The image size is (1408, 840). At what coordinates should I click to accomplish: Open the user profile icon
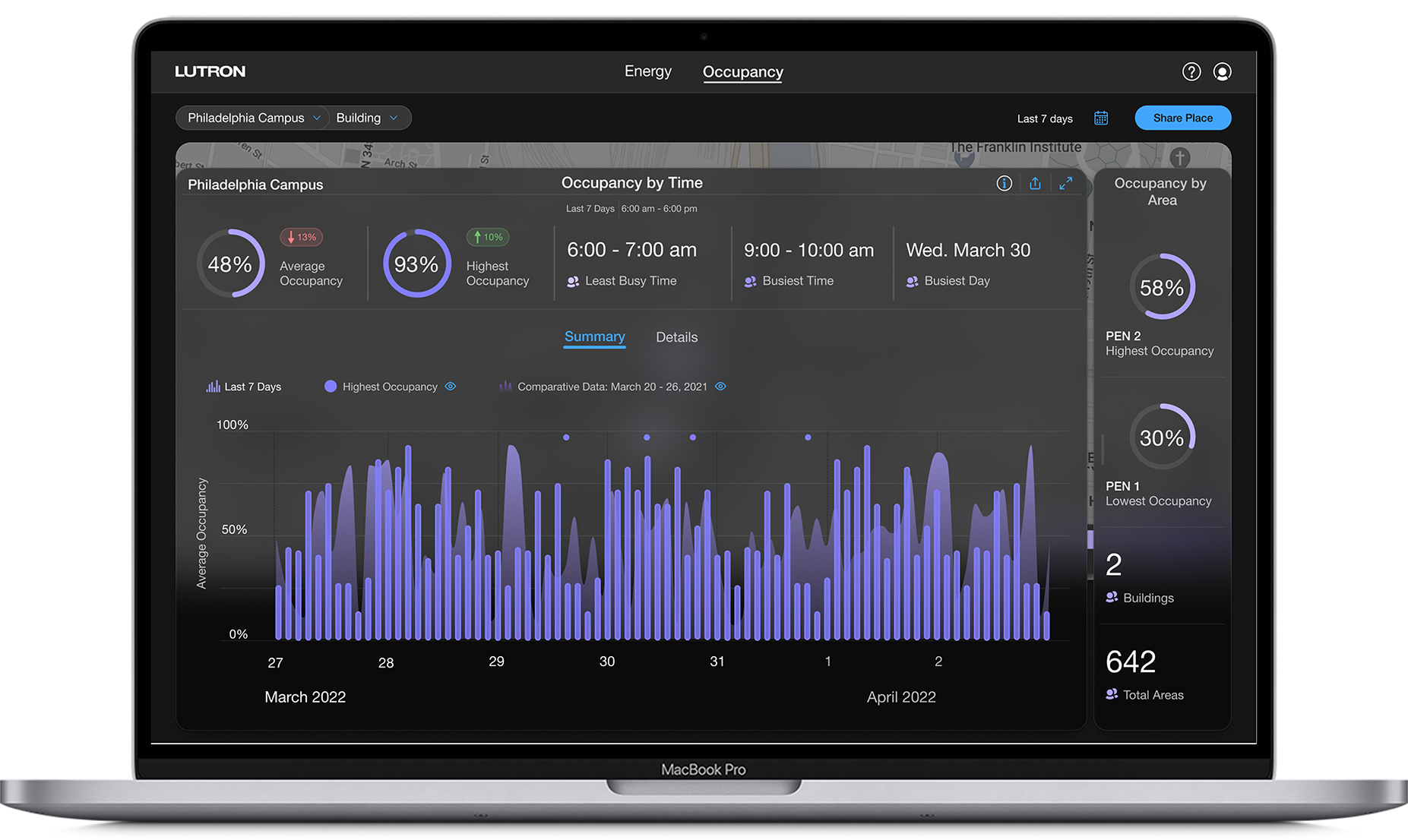1222,71
